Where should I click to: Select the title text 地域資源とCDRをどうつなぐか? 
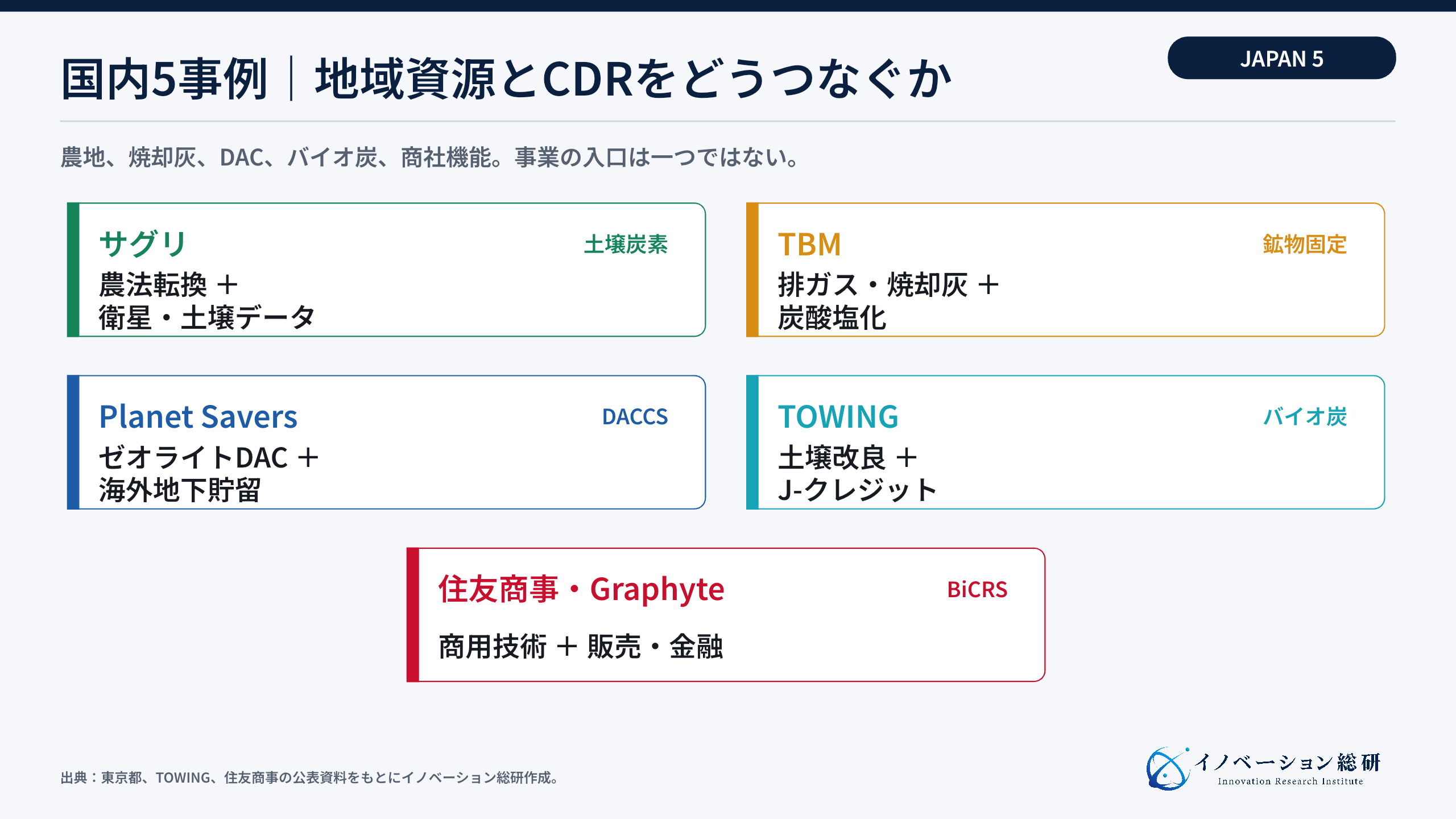tap(634, 79)
